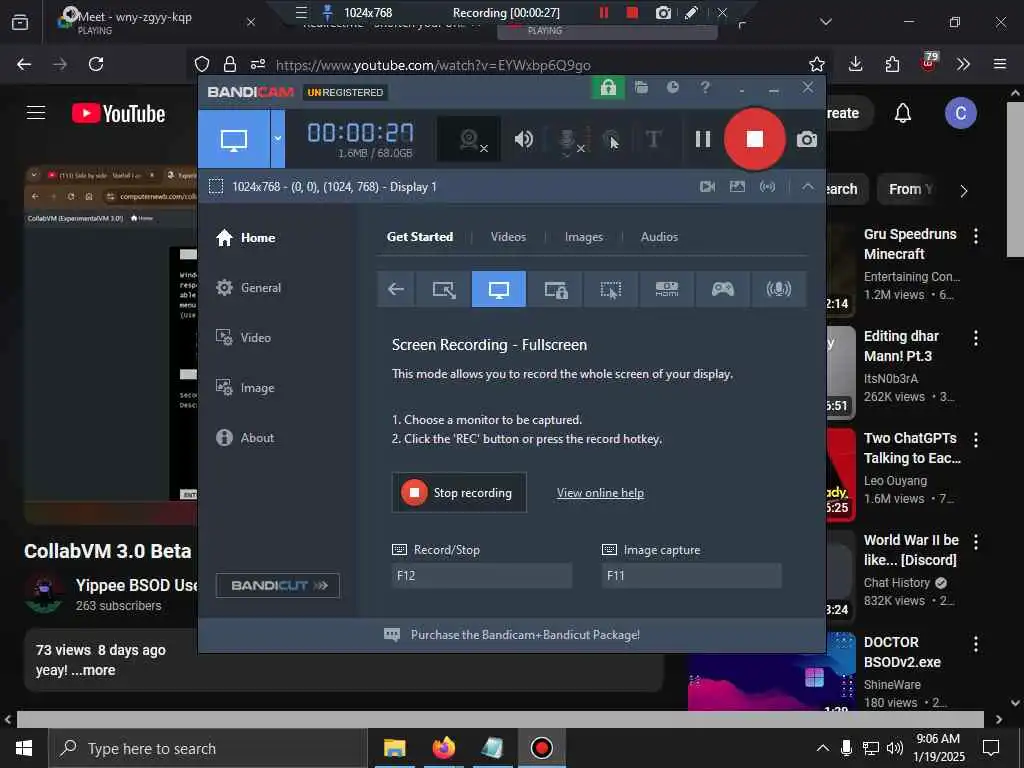Image resolution: width=1024 pixels, height=768 pixels.
Task: Open Firefox downloads panel
Action: tap(856, 64)
